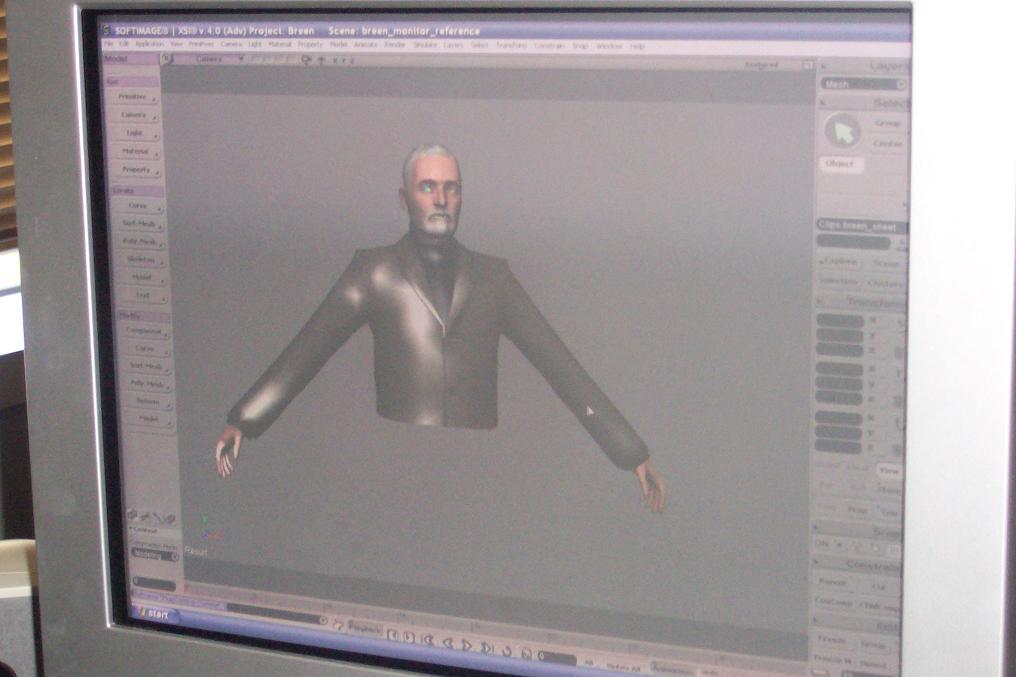Play the animation backward

coord(448,643)
